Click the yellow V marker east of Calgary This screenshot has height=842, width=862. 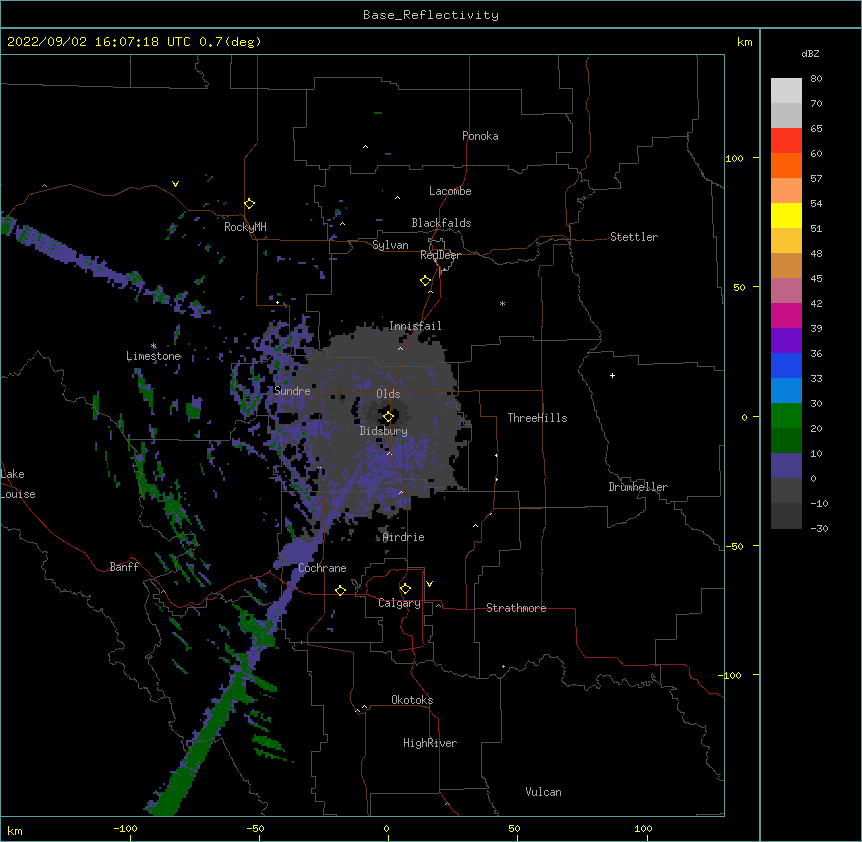point(429,584)
